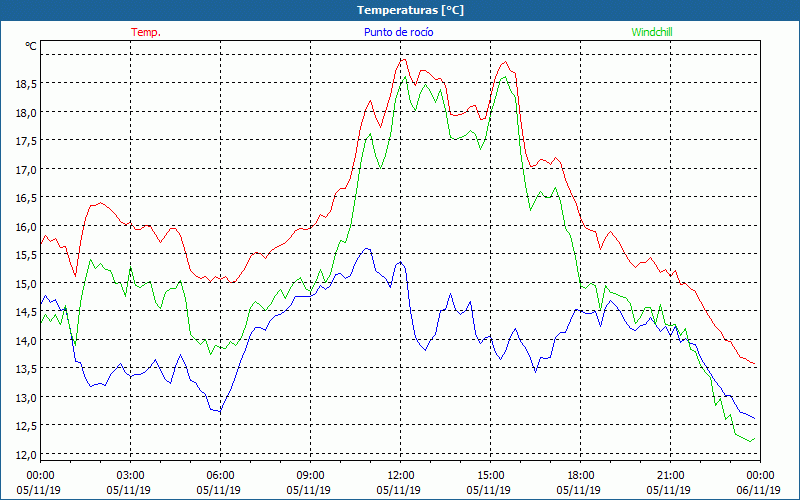Click the 06:00 time axis label
800x500 pixels.
click(x=220, y=475)
